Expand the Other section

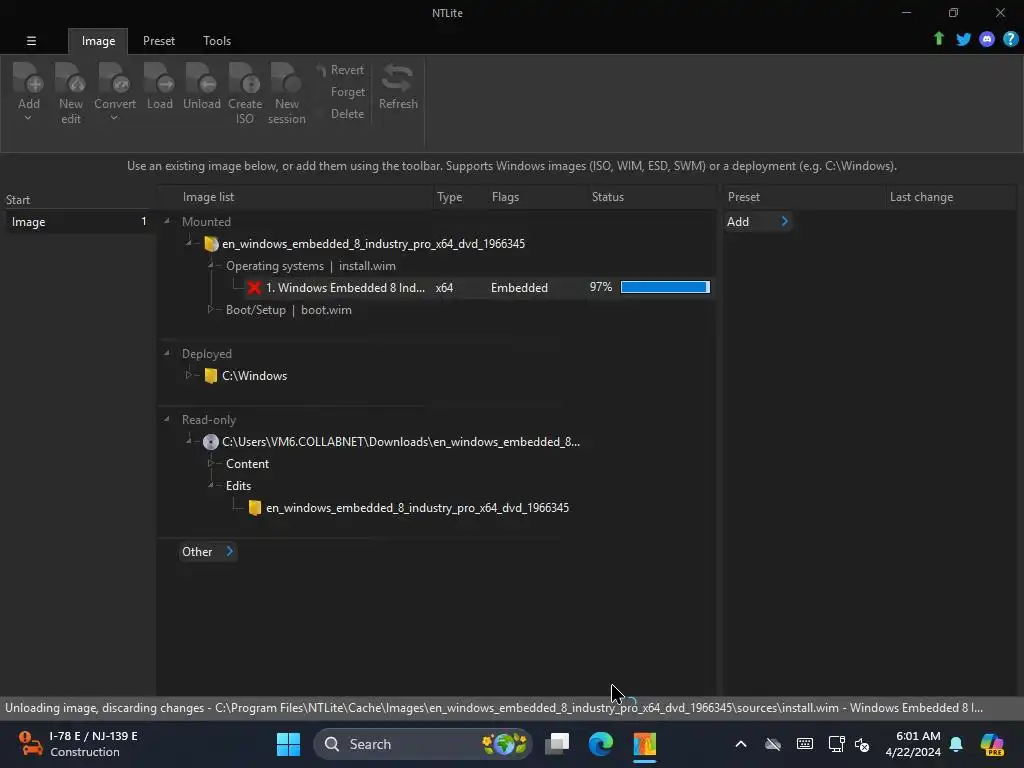coord(208,552)
